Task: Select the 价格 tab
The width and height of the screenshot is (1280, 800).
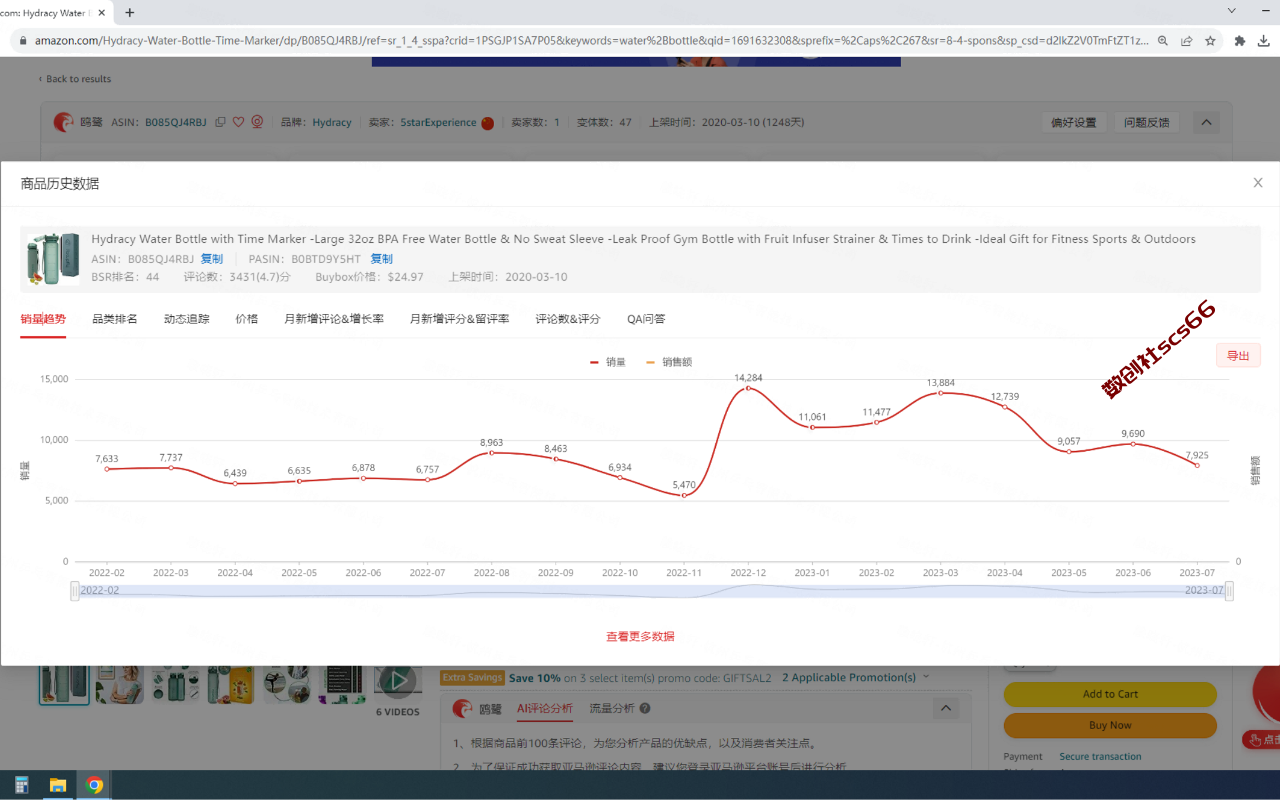Action: 247,319
